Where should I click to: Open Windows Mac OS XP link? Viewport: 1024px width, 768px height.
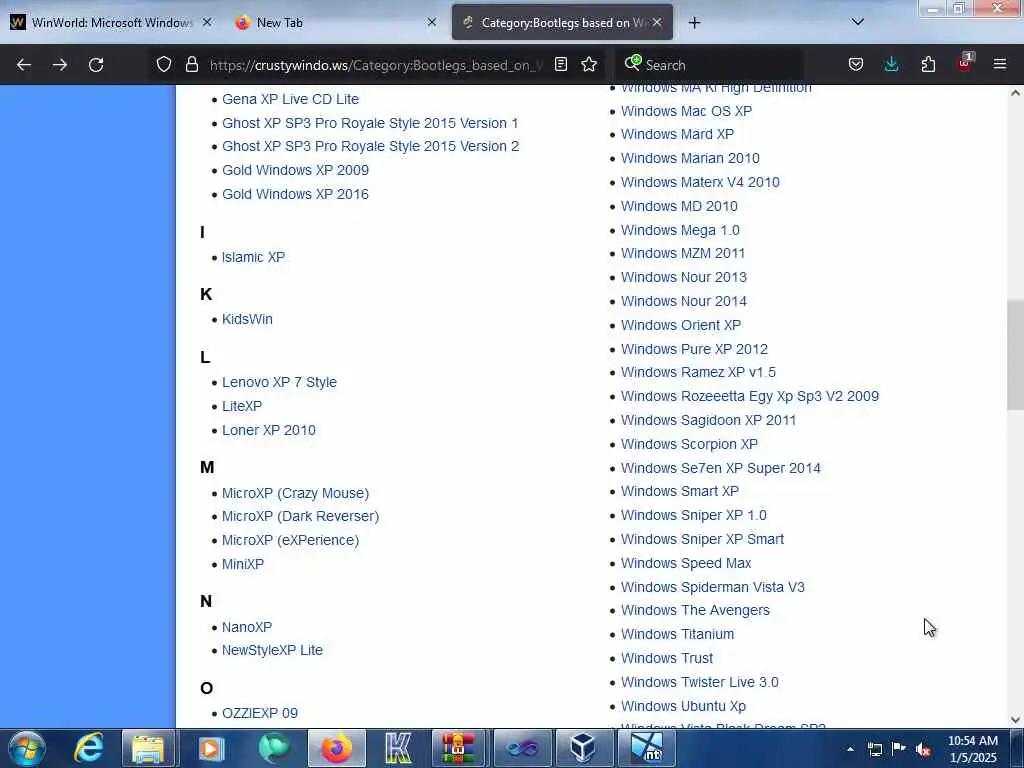[686, 111]
